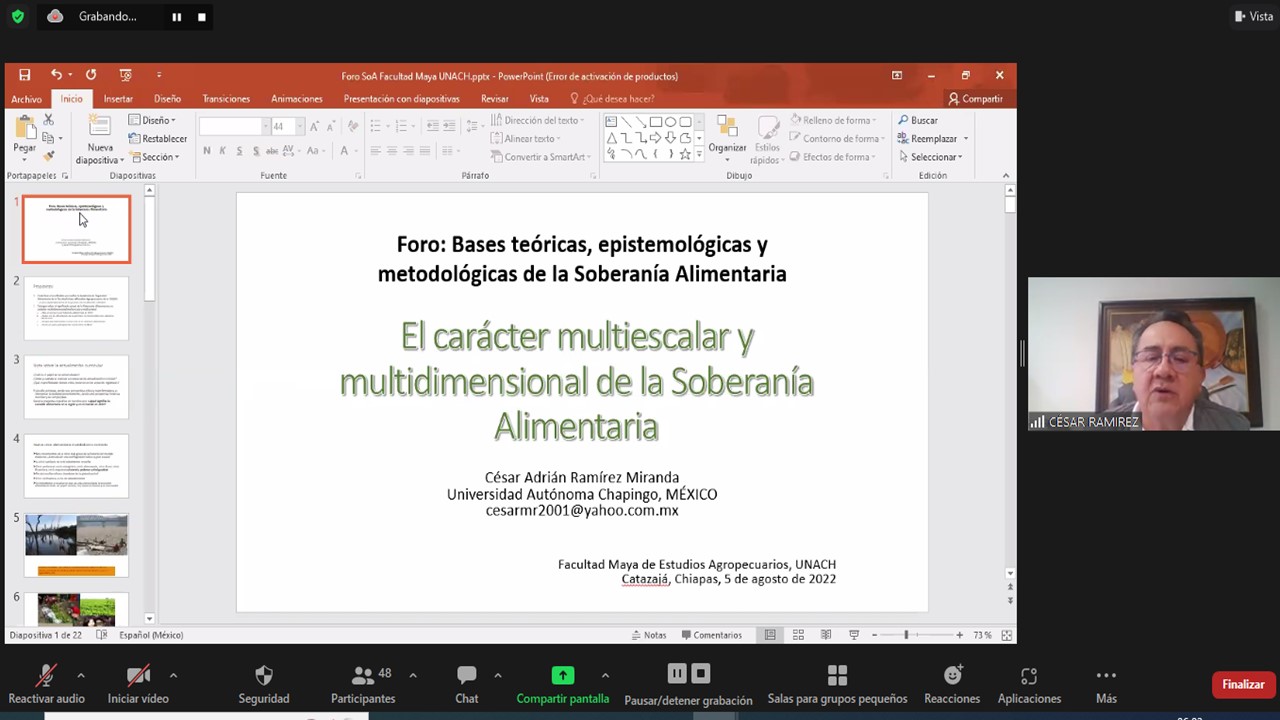Switch to the Insertar ribbon tab
Viewport: 1280px width, 720px height.
coord(118,99)
